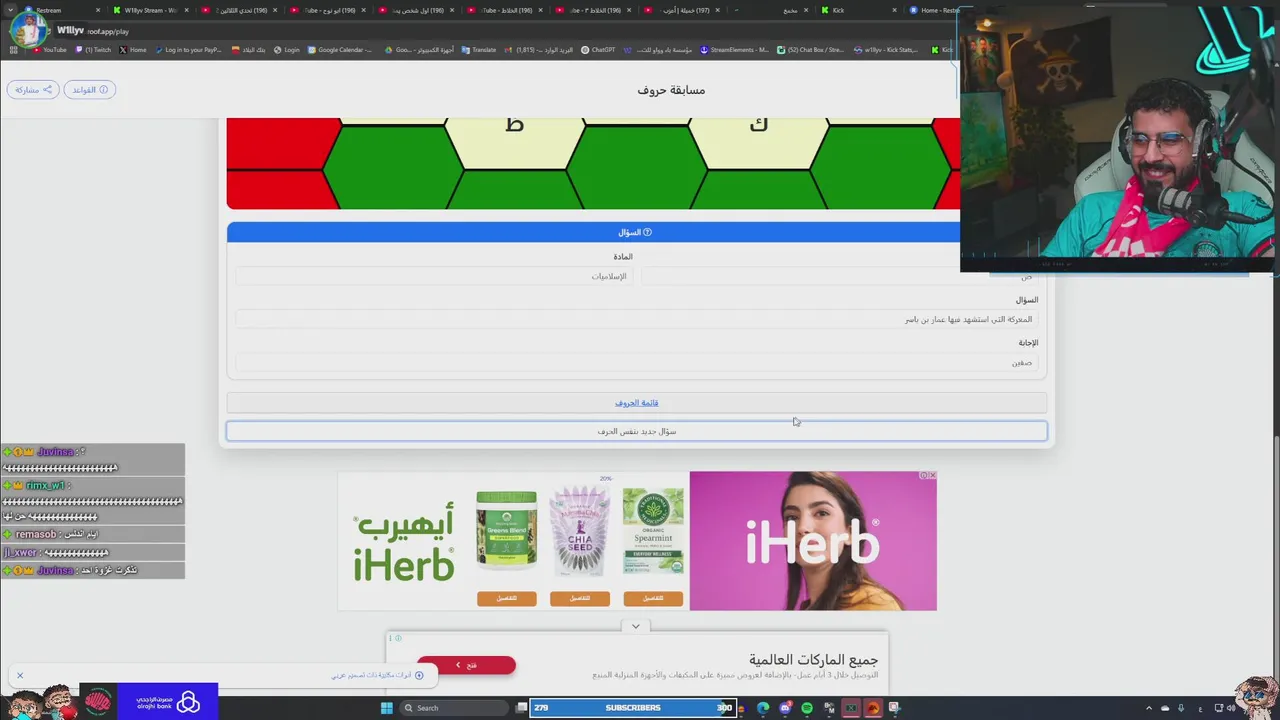Open the ad info icon on bottom banner
1280x720 pixels.
396,638
